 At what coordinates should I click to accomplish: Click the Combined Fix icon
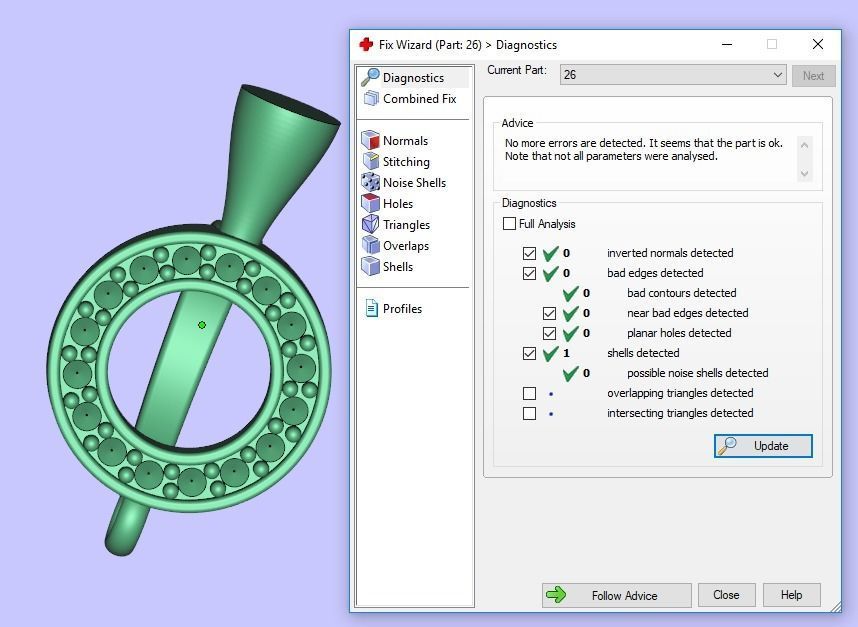click(x=371, y=98)
